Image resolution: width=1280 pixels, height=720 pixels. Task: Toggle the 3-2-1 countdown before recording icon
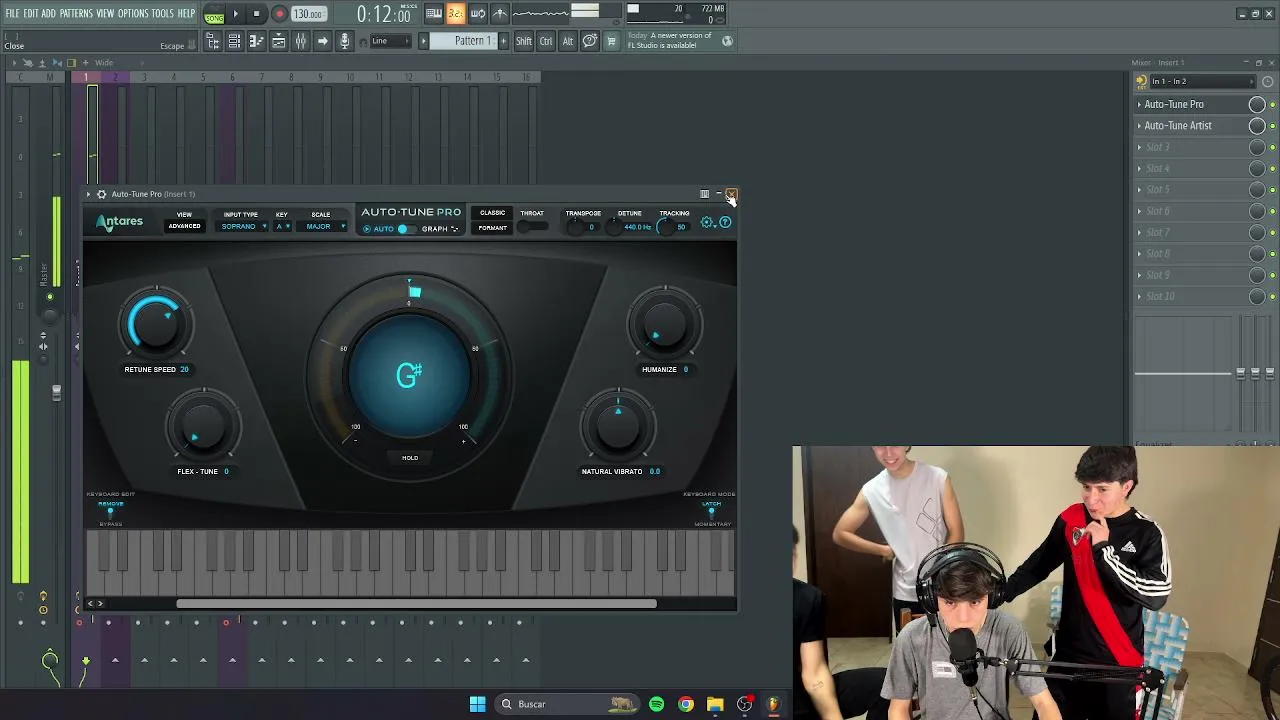(455, 14)
